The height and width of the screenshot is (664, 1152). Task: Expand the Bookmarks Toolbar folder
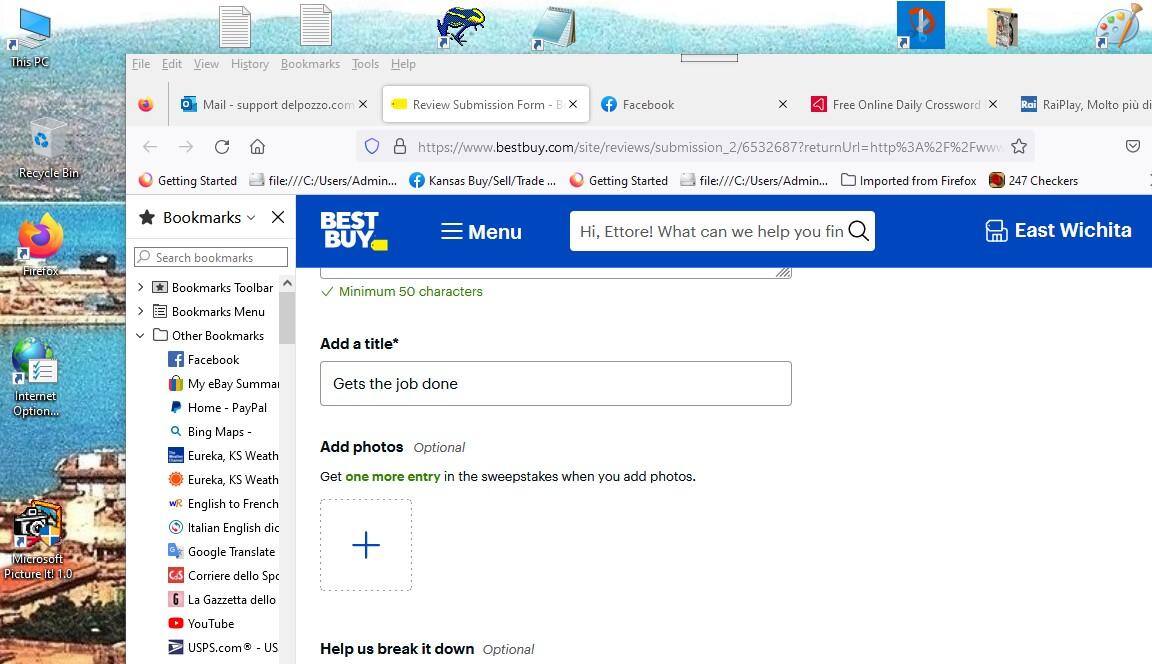141,288
